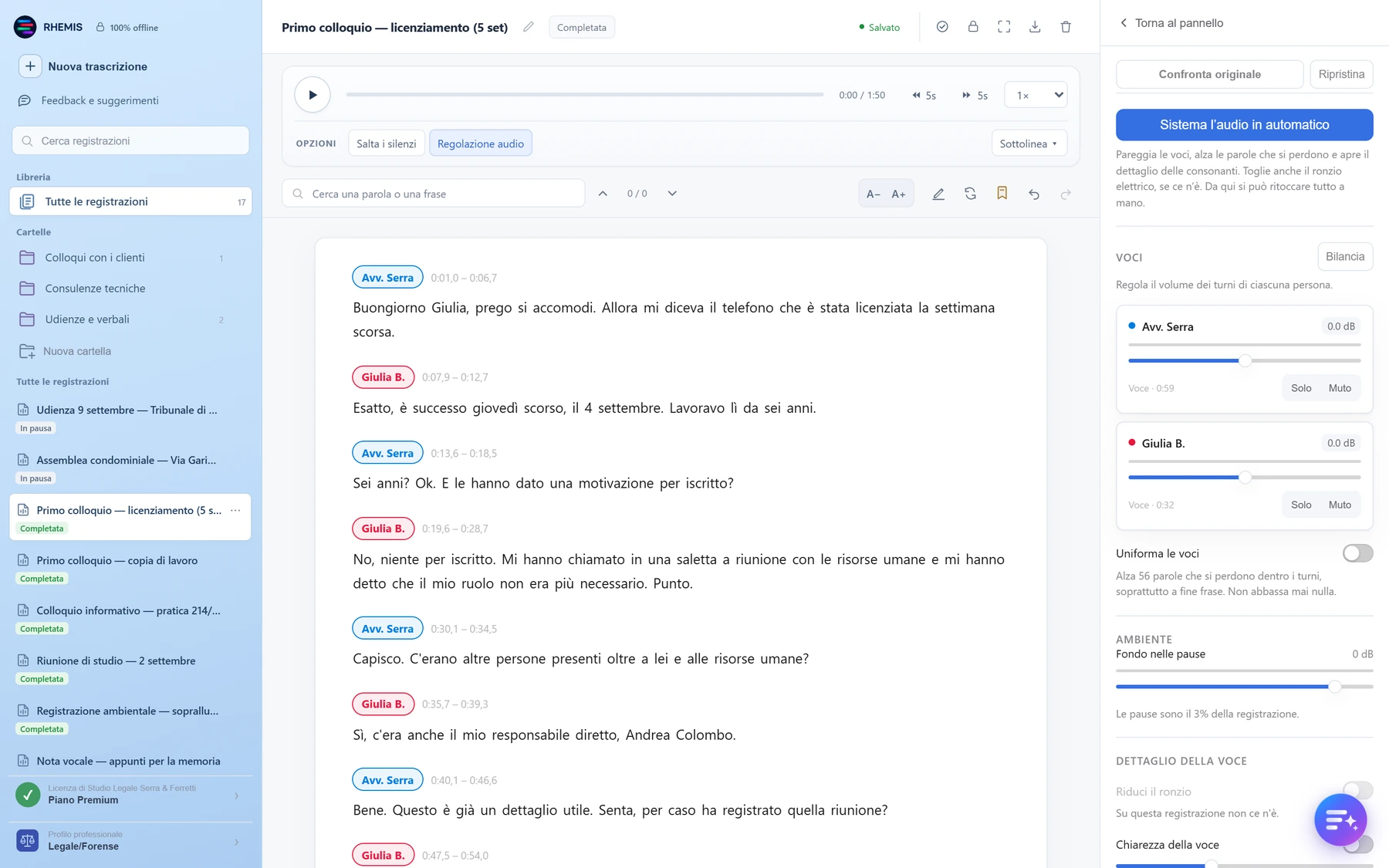The image size is (1389, 868).
Task: Undo the last edit
Action: click(1034, 194)
